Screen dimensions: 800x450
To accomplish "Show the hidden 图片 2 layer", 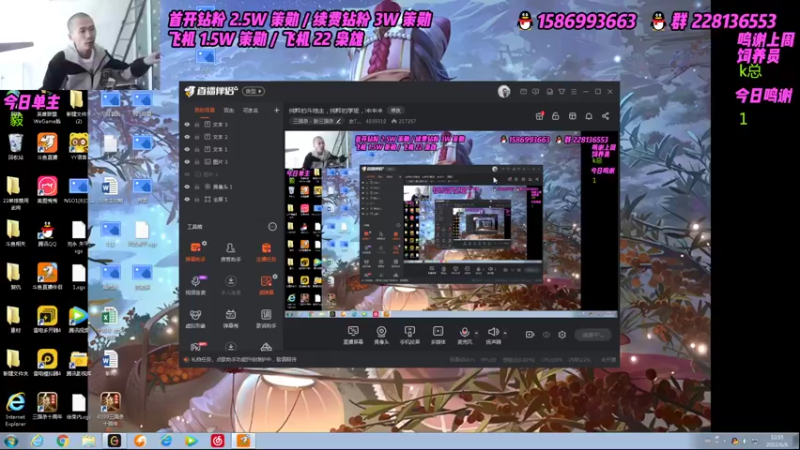I will [187, 174].
